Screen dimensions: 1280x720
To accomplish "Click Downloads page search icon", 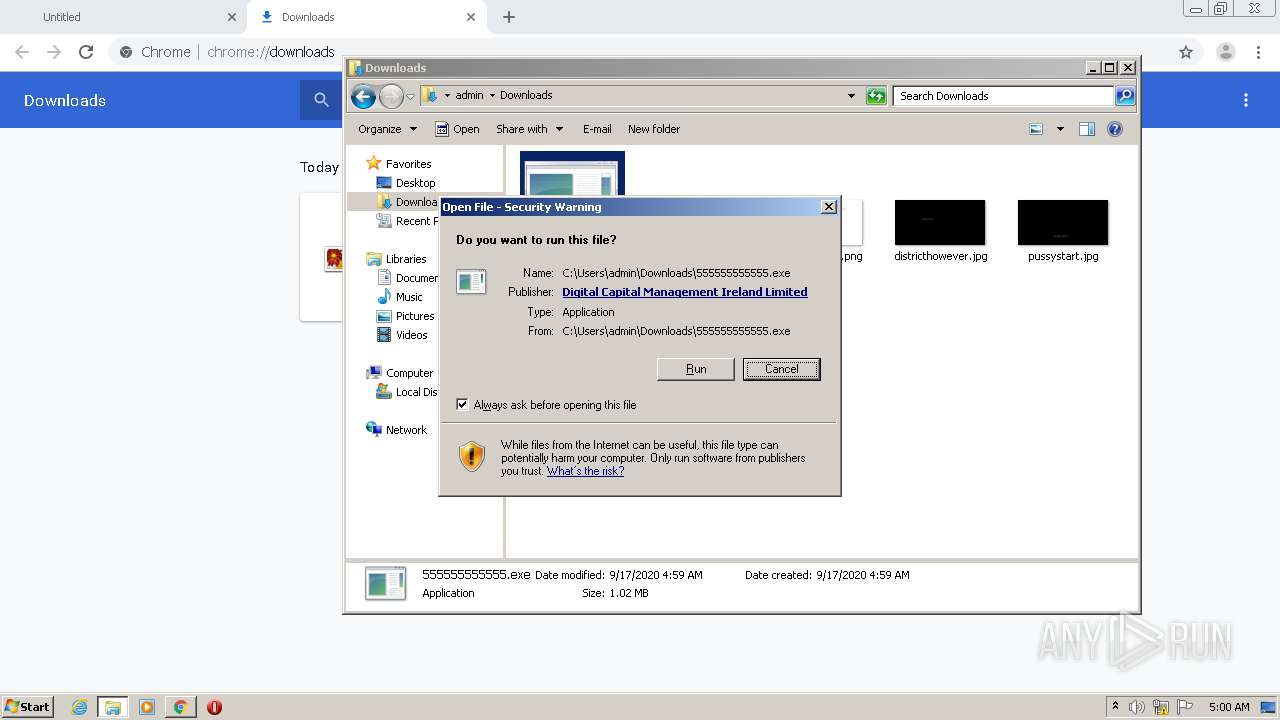I will pyautogui.click(x=321, y=100).
